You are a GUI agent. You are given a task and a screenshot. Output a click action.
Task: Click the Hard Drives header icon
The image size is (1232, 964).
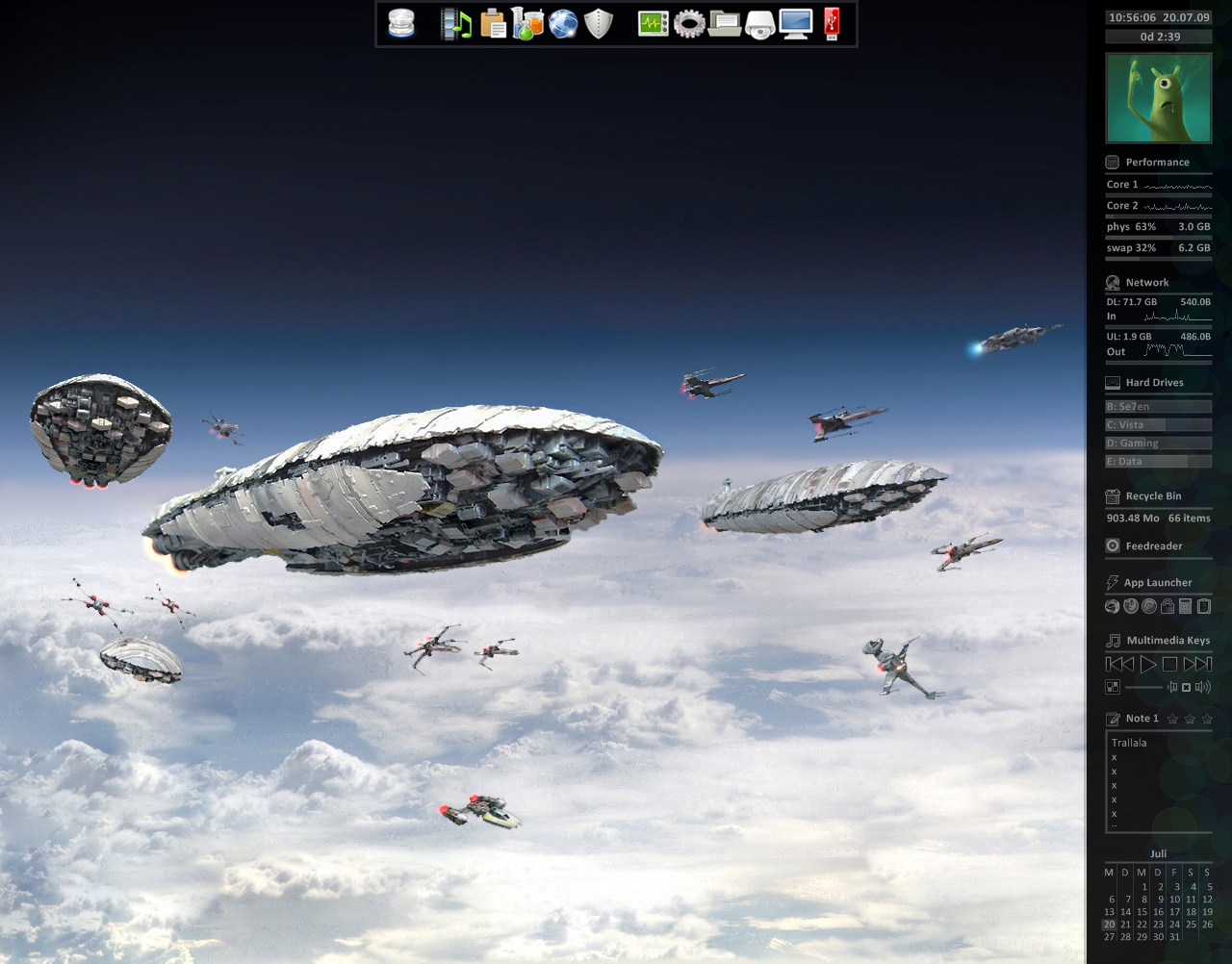click(x=1113, y=383)
